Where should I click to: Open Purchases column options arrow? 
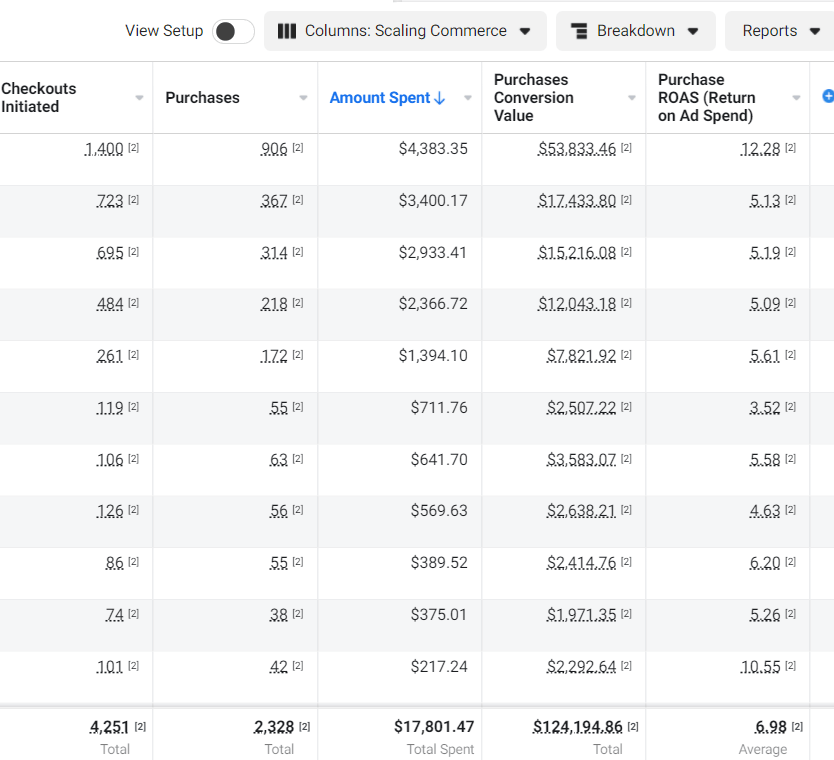(303, 98)
